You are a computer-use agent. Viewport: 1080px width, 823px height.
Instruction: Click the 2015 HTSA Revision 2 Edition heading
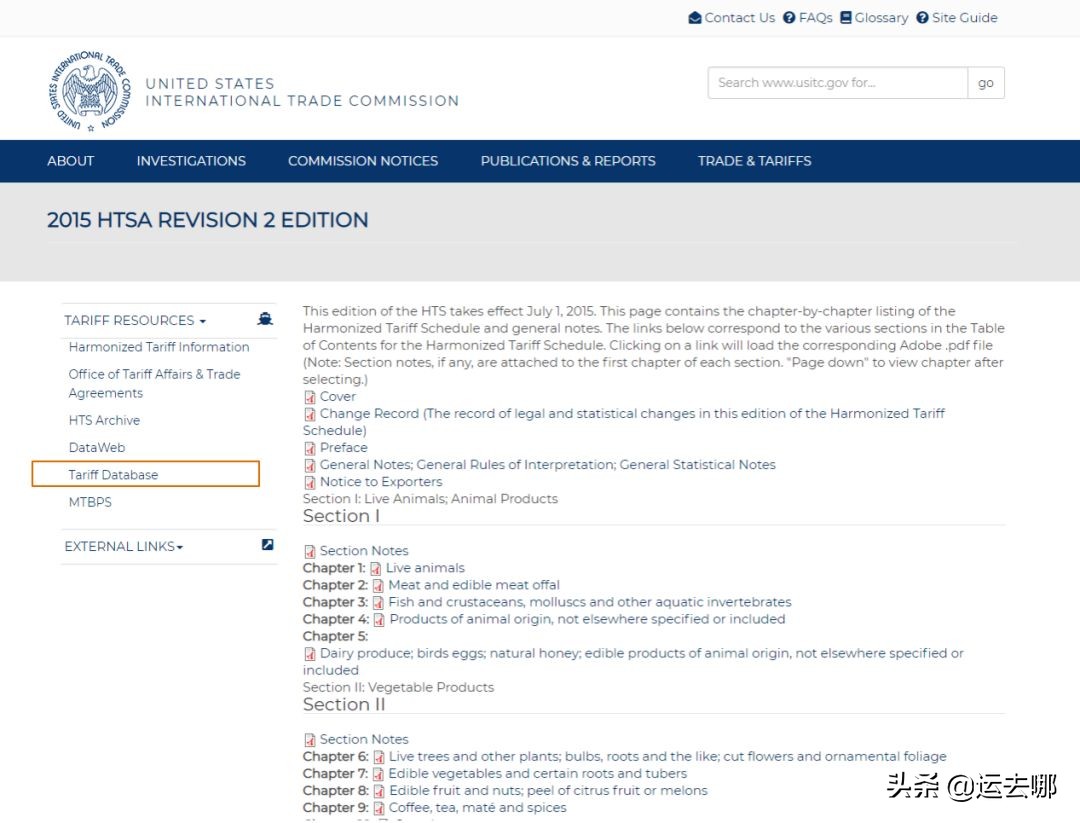tap(207, 220)
